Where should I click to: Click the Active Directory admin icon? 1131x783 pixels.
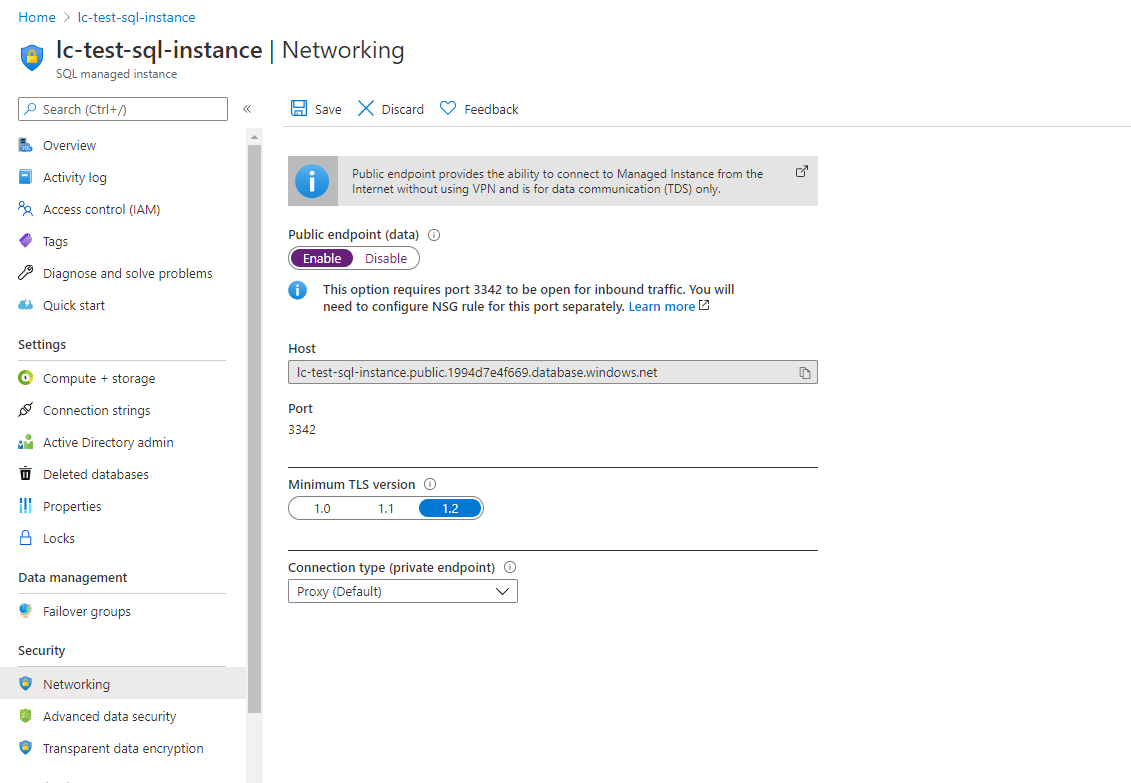click(25, 442)
